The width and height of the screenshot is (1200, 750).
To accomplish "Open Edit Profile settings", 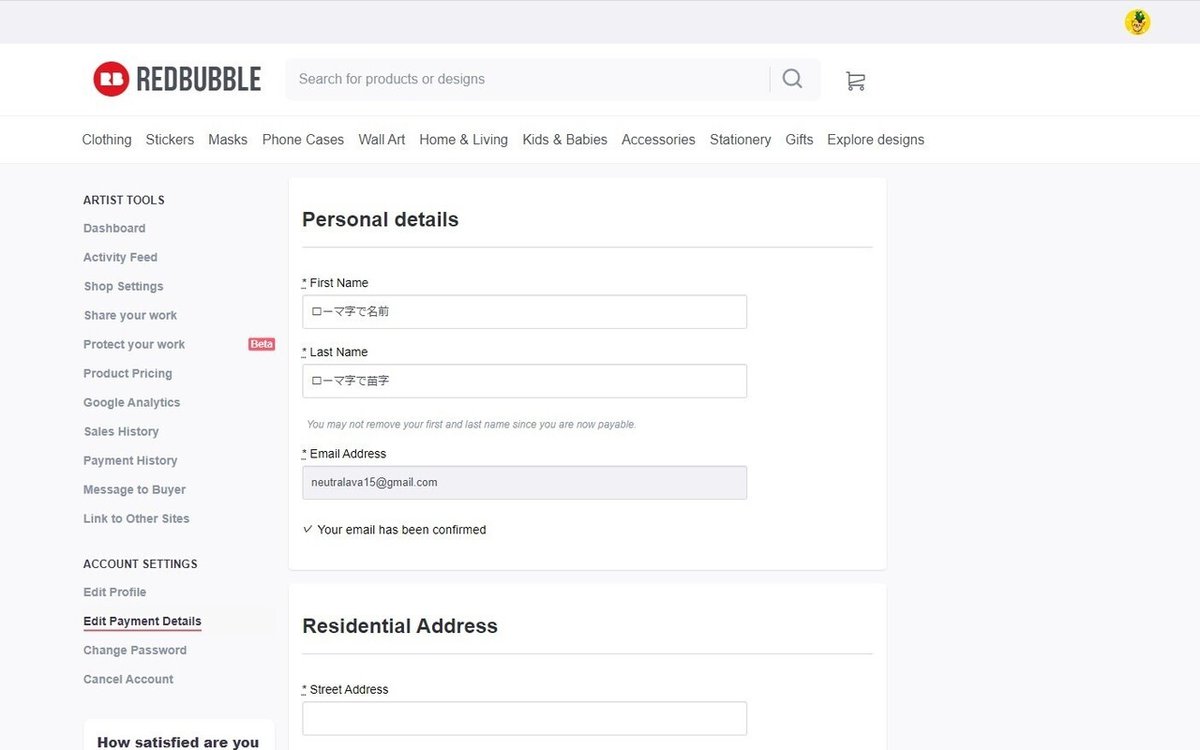I will point(114,592).
